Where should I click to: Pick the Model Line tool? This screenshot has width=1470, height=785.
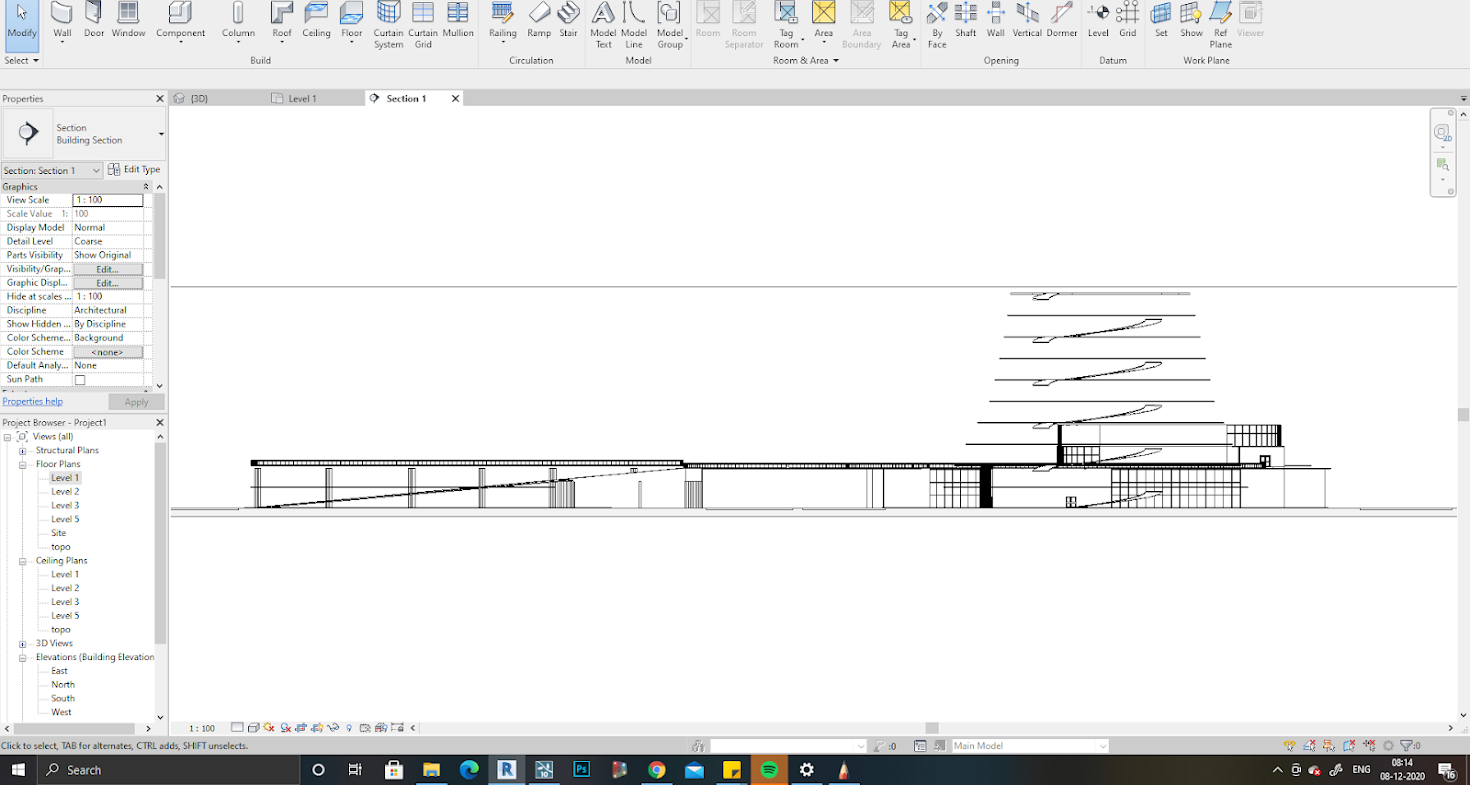tap(634, 26)
